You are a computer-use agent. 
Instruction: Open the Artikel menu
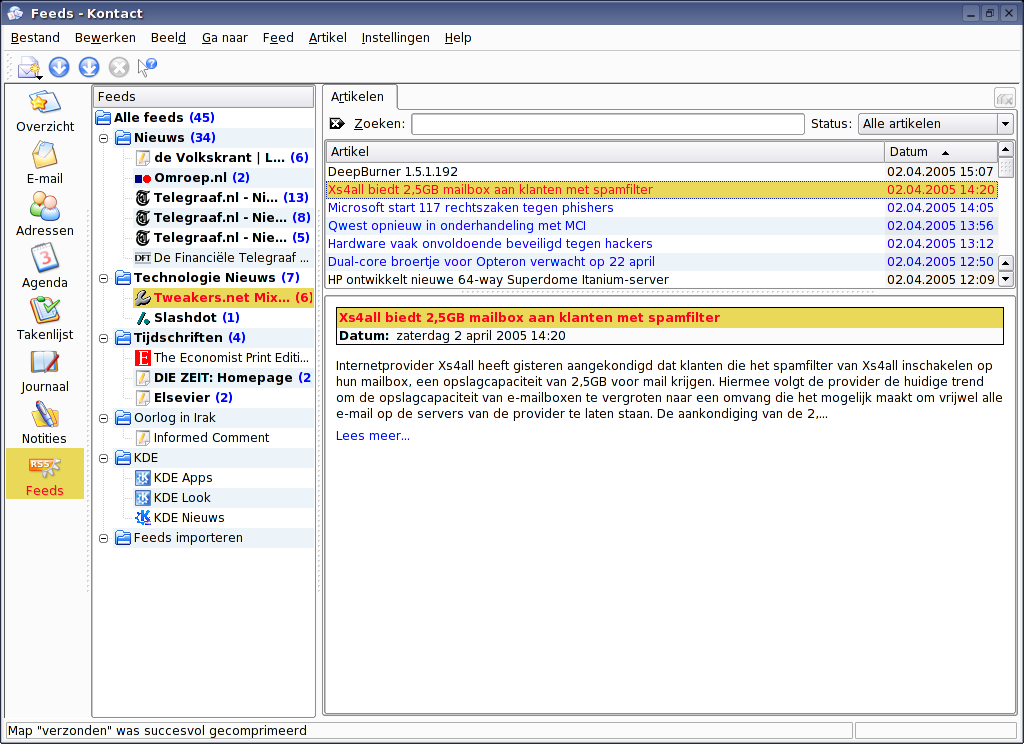tap(328, 38)
